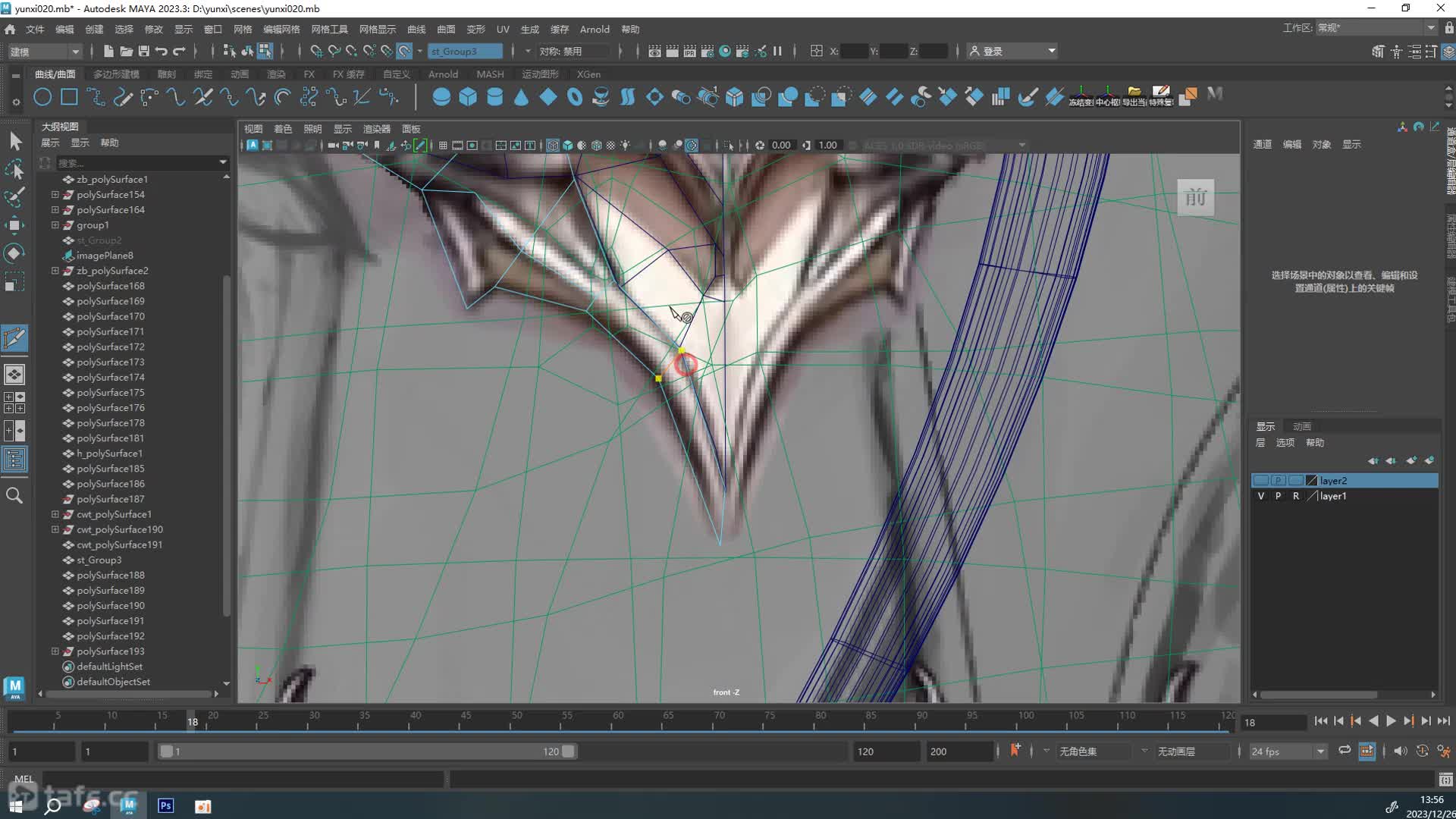The height and width of the screenshot is (819, 1456).
Task: Toggle the loop playback icon
Action: (x=1345, y=751)
